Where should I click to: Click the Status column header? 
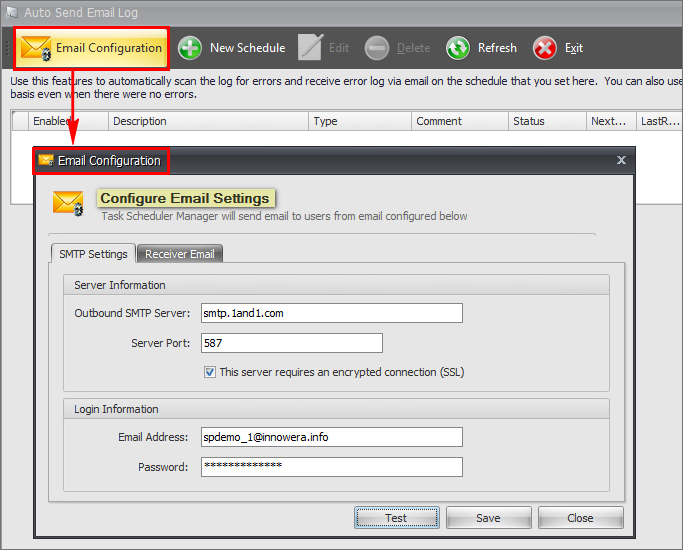[x=548, y=121]
